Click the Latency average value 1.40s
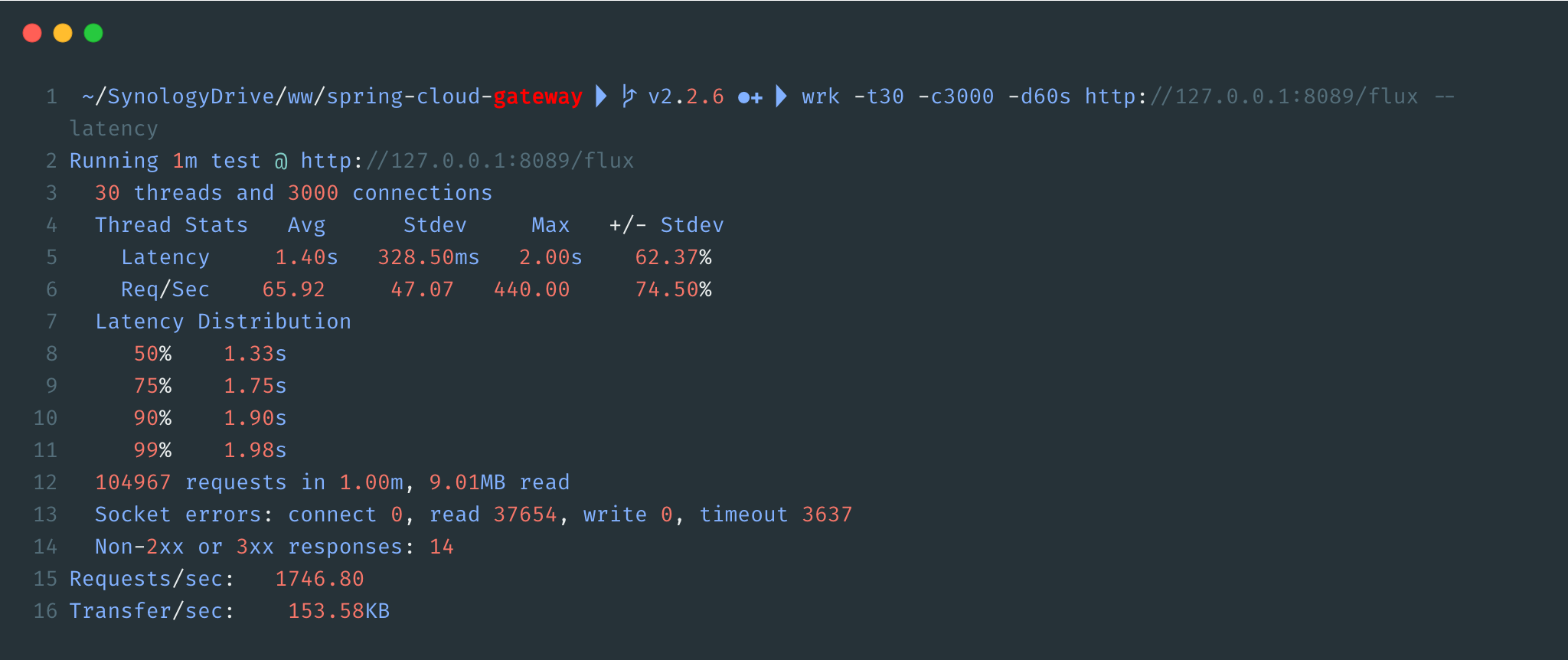1568x660 pixels. click(x=306, y=257)
